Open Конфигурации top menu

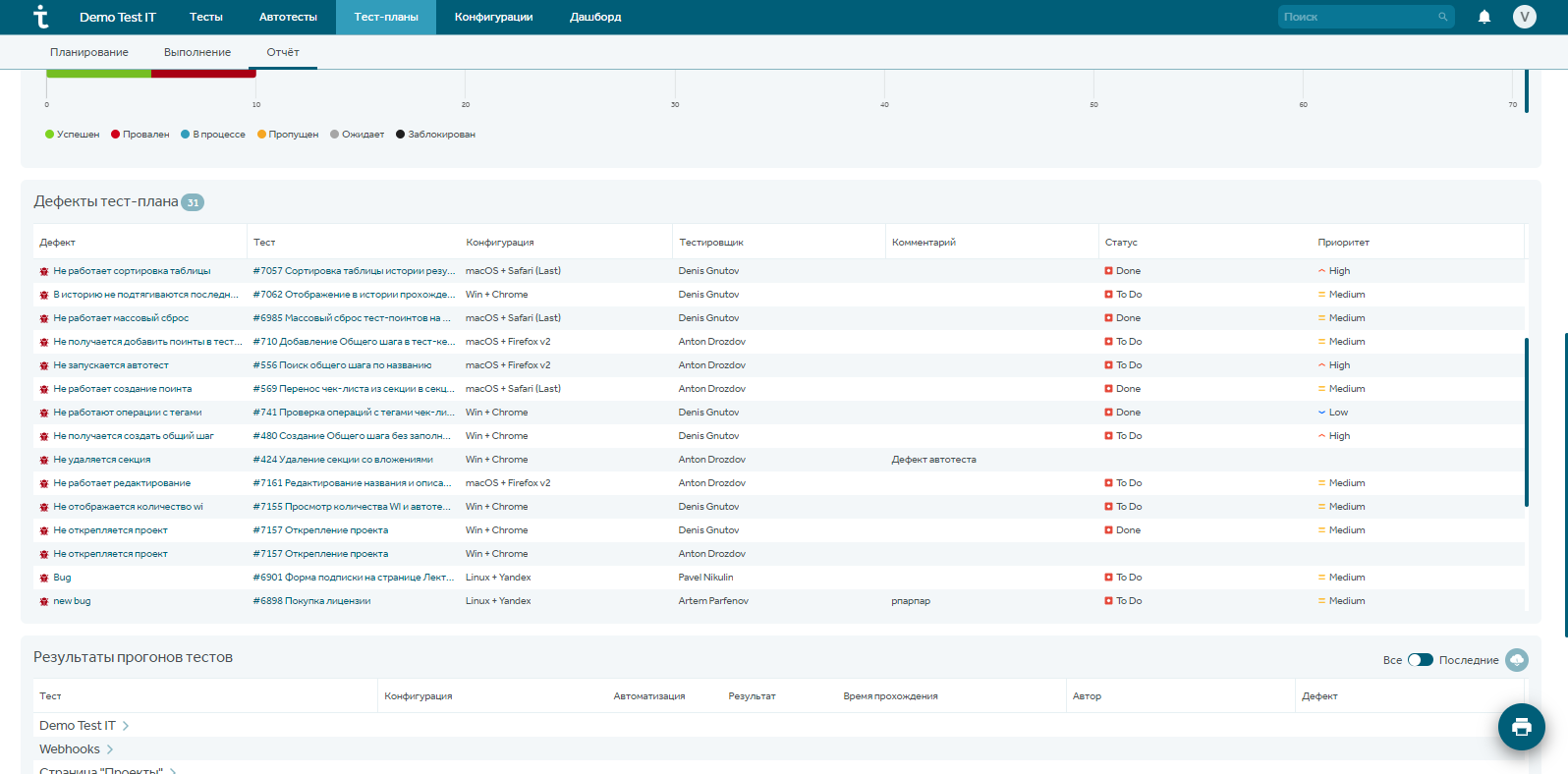pos(493,17)
